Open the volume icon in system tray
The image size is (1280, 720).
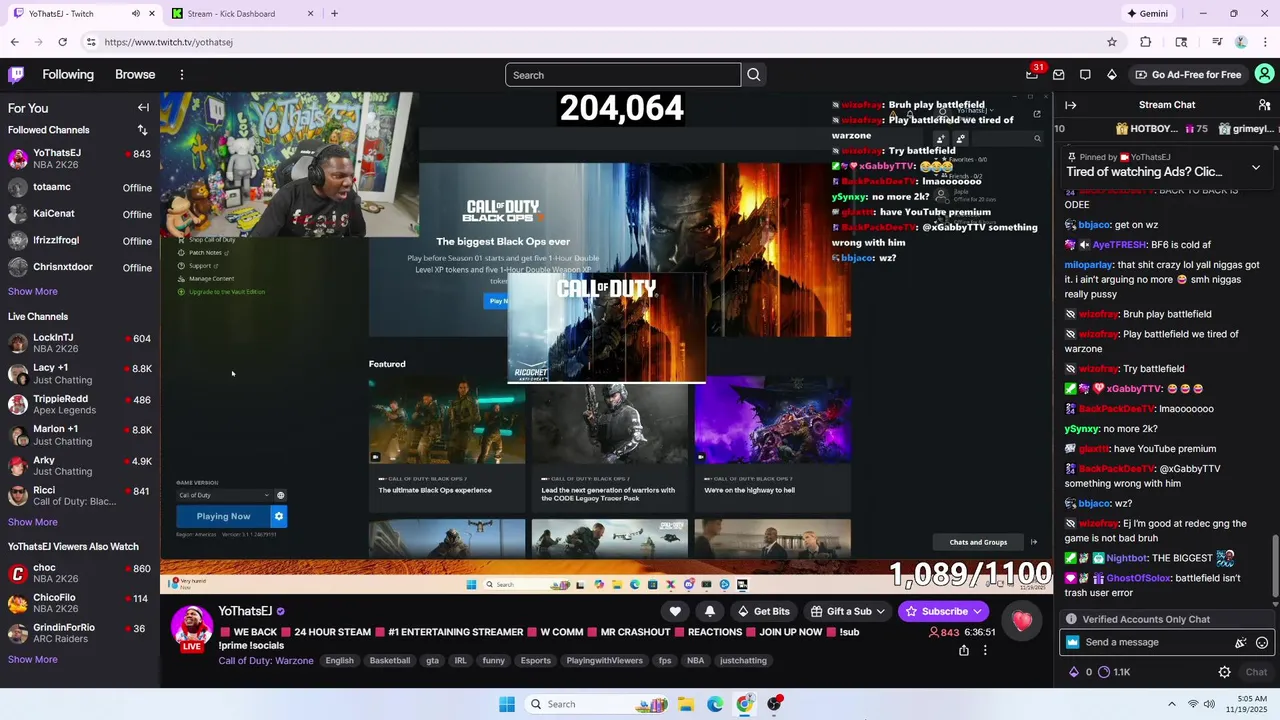tap(1209, 704)
